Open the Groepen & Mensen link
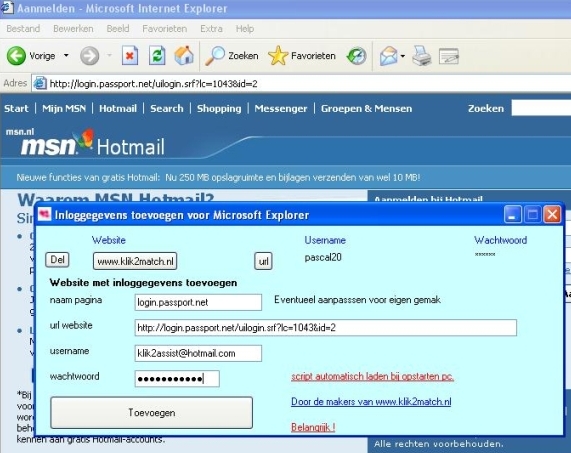Image resolution: width=571 pixels, height=453 pixels. [366, 109]
